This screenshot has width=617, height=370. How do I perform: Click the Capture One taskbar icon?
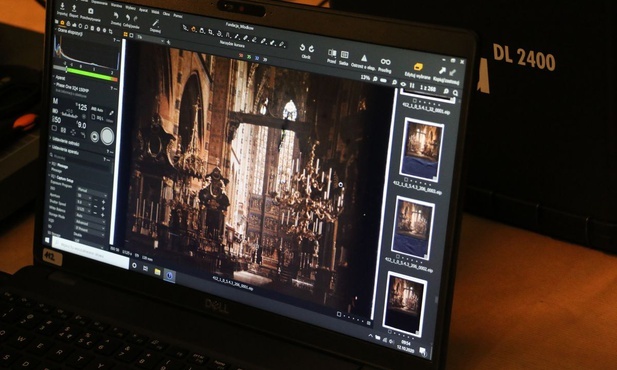pos(170,276)
